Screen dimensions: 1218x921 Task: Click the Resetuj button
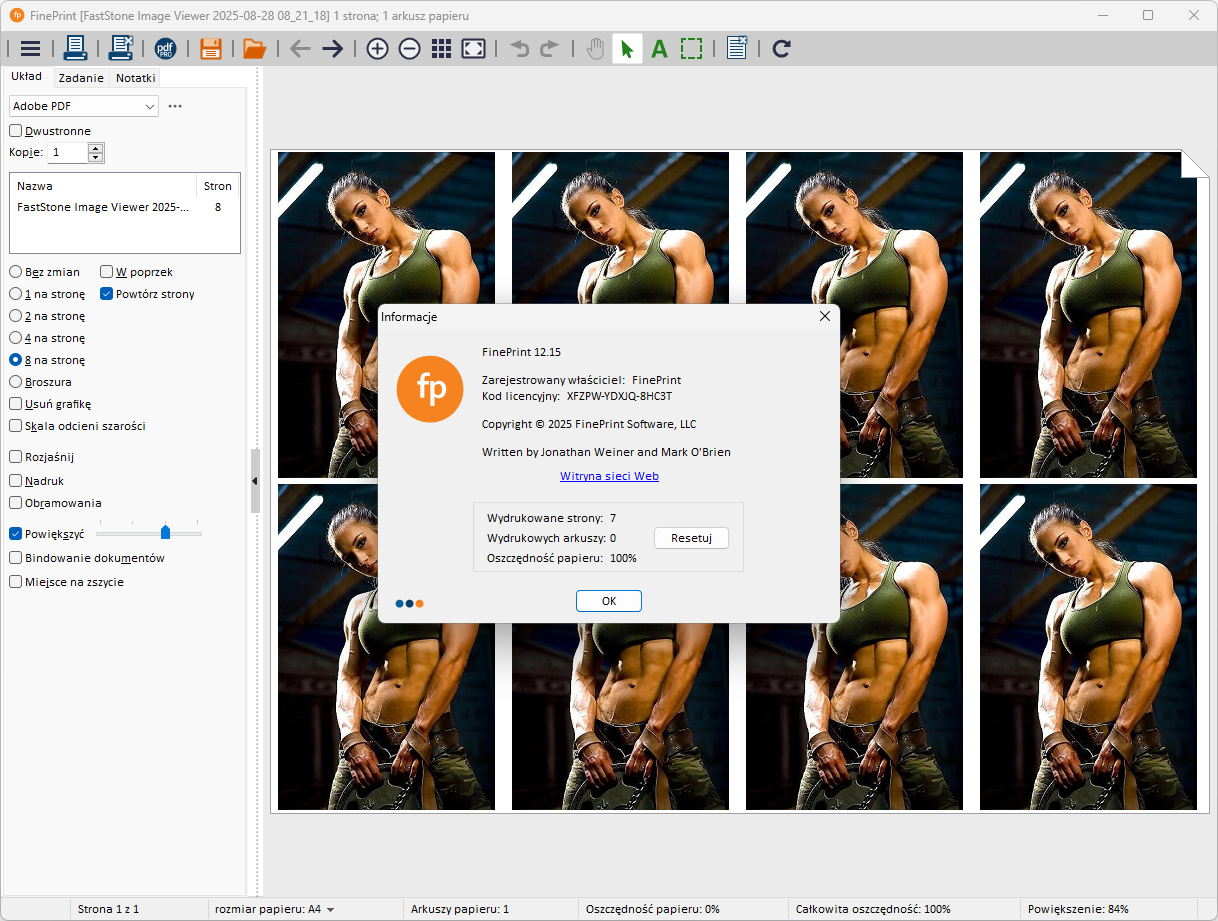(x=691, y=538)
